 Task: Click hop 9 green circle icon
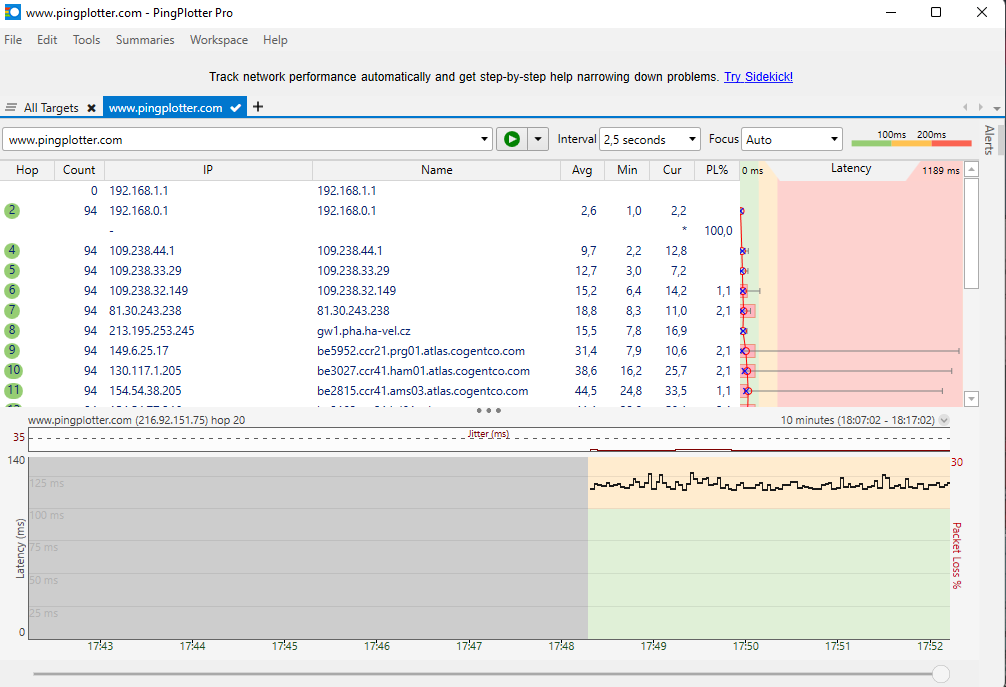(12, 351)
